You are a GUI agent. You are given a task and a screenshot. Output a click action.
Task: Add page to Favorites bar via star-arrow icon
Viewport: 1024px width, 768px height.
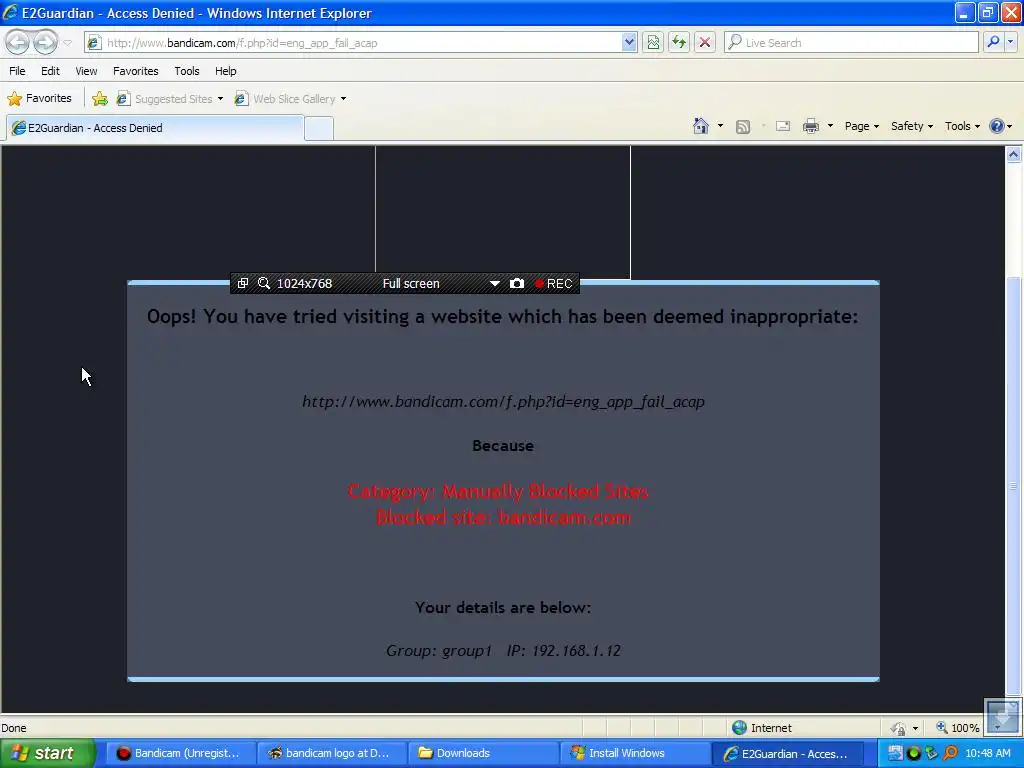100,99
